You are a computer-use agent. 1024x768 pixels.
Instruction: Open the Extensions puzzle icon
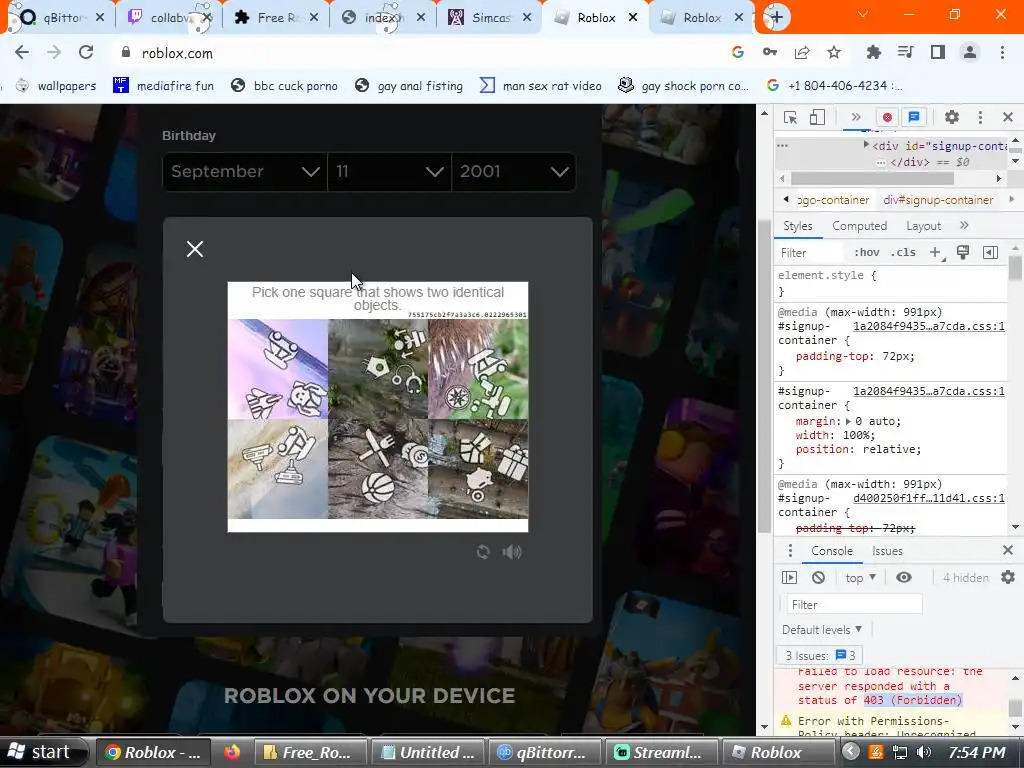tap(873, 53)
